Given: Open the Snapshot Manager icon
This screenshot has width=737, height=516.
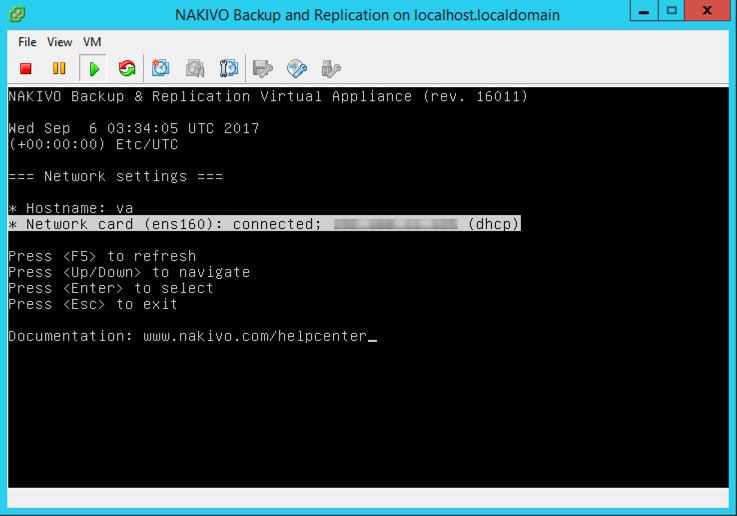Looking at the screenshot, I should point(229,69).
